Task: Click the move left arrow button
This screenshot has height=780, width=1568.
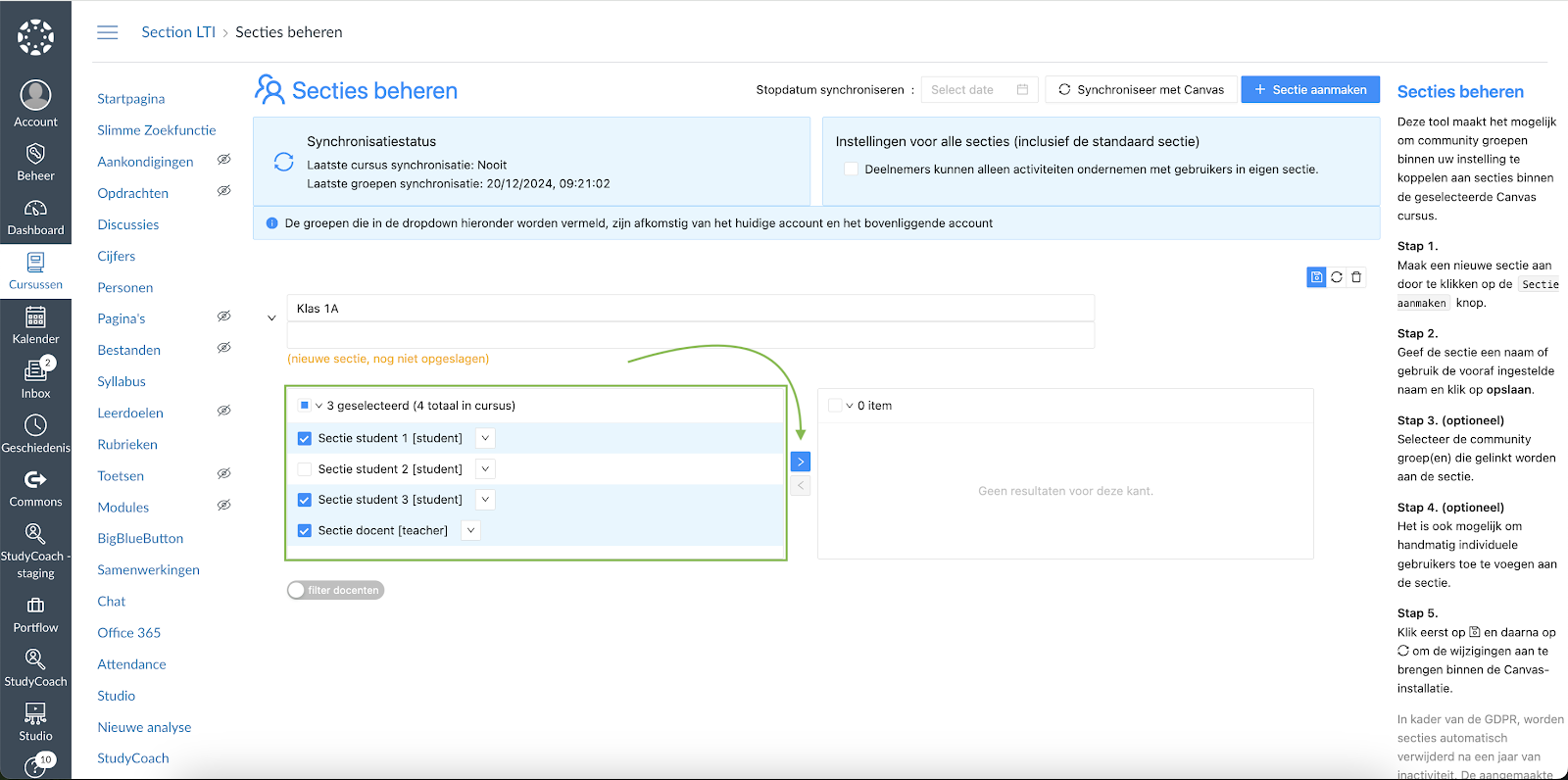Action: 801,485
